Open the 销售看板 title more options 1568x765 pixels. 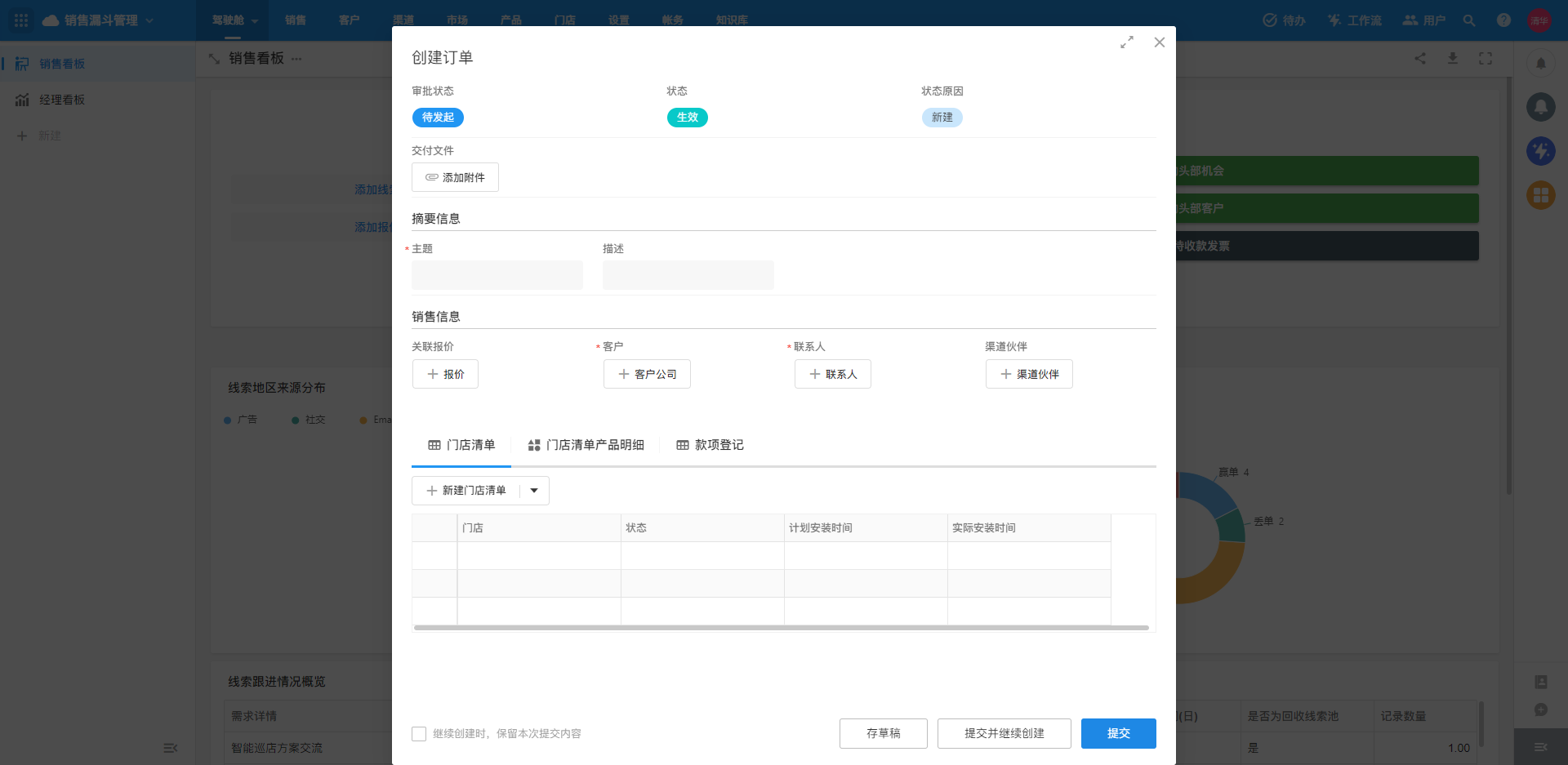[x=296, y=59]
